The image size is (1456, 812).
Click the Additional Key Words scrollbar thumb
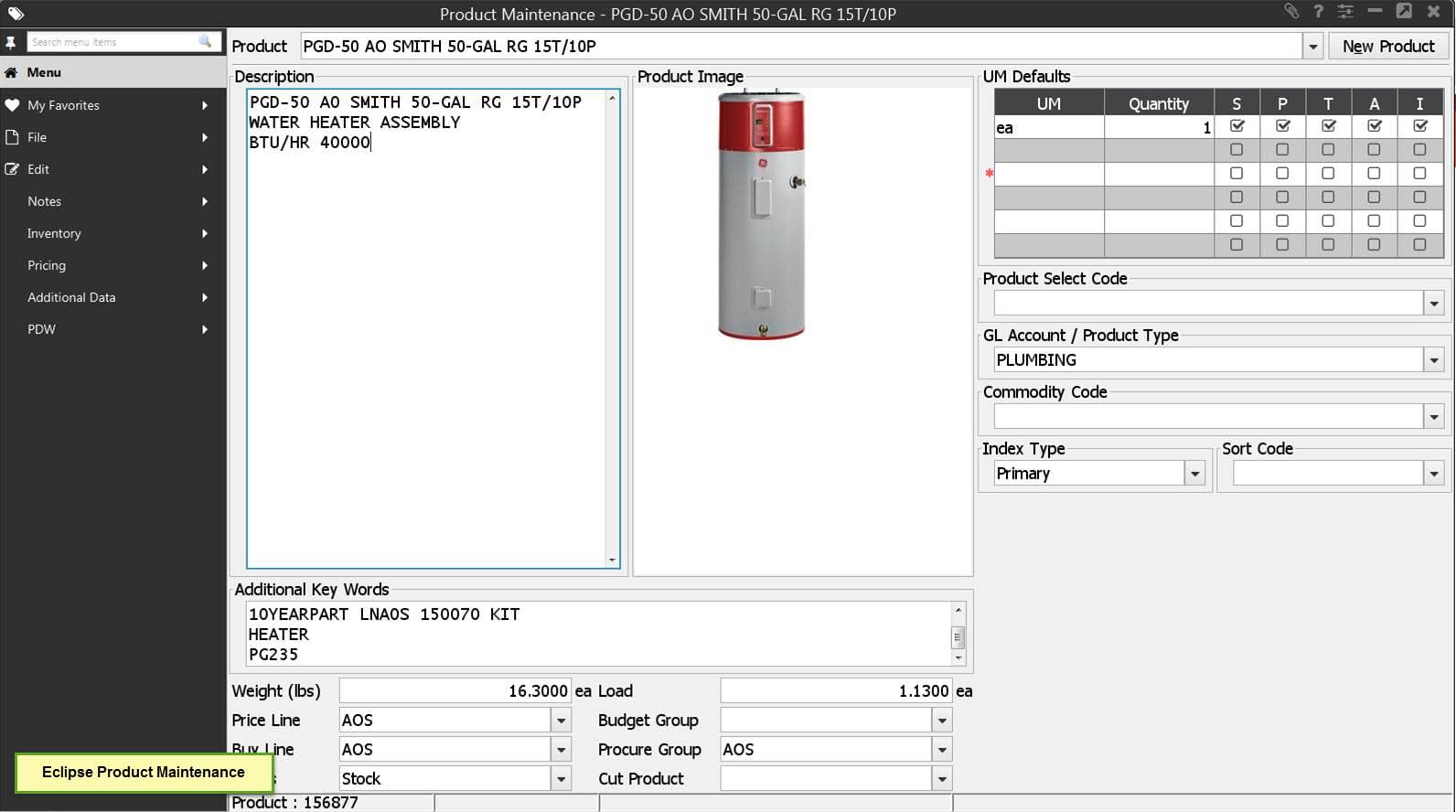pos(958,637)
